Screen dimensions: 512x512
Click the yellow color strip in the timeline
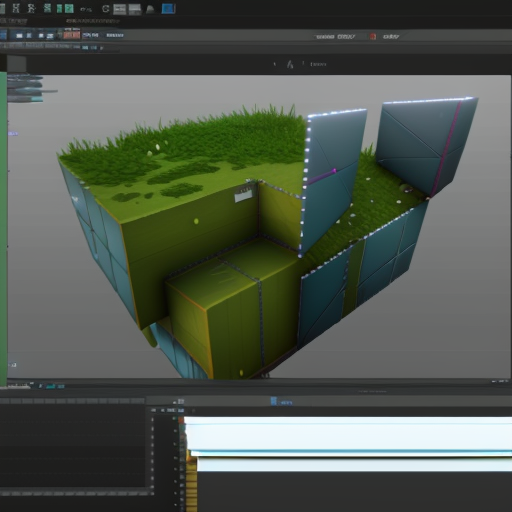[x=191, y=480]
